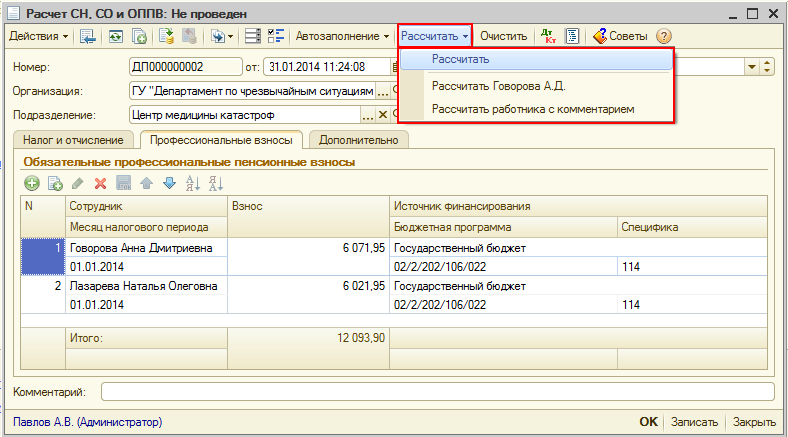This screenshot has height=437, width=788.
Task: Expand the Автозаполнение dropdown
Action: [x=342, y=36]
